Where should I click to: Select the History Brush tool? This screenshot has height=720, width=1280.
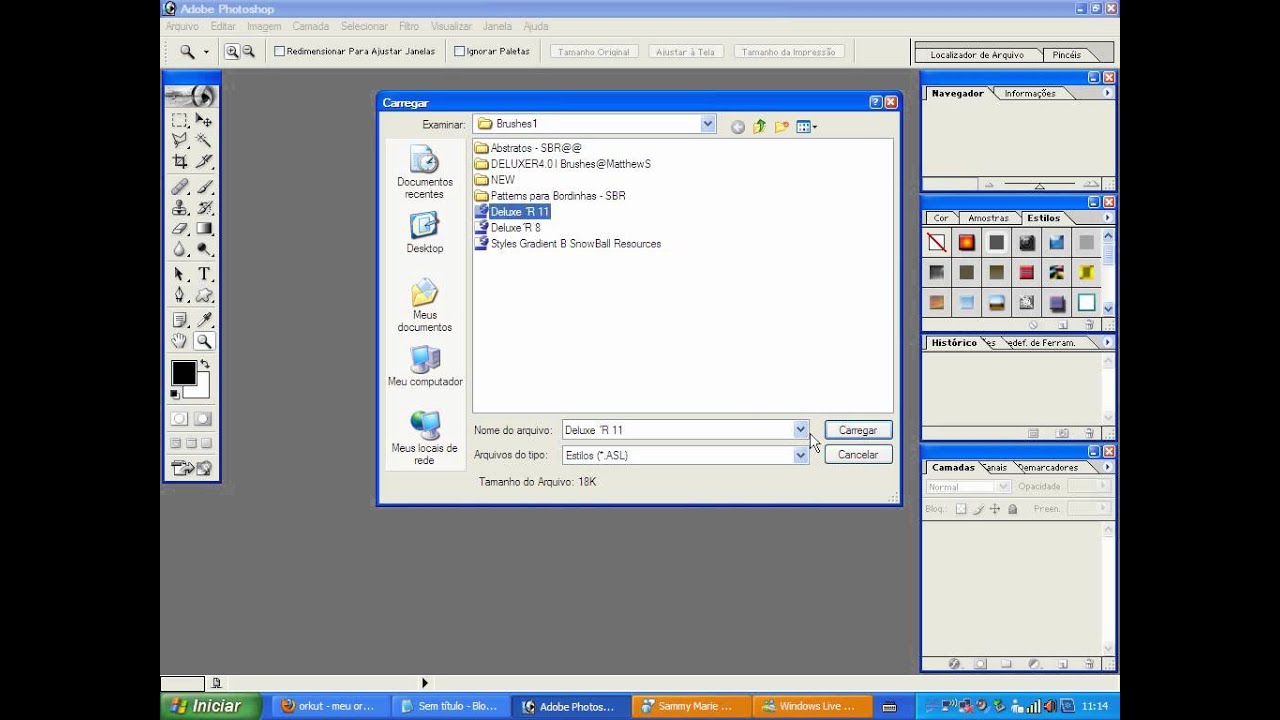[x=204, y=208]
